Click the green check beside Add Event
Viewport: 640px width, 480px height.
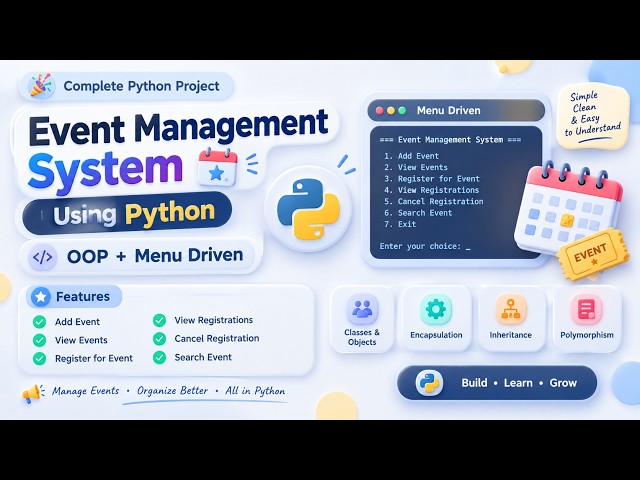point(39,322)
